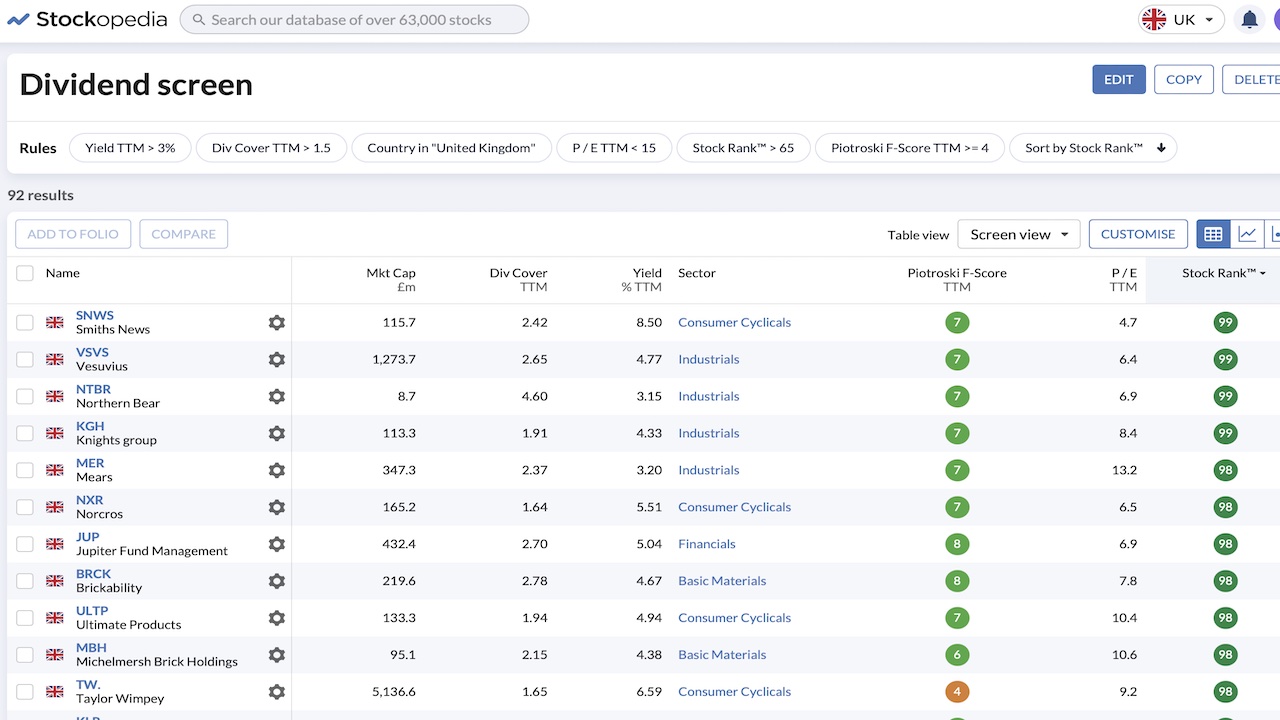Click the COPY button

(1184, 80)
